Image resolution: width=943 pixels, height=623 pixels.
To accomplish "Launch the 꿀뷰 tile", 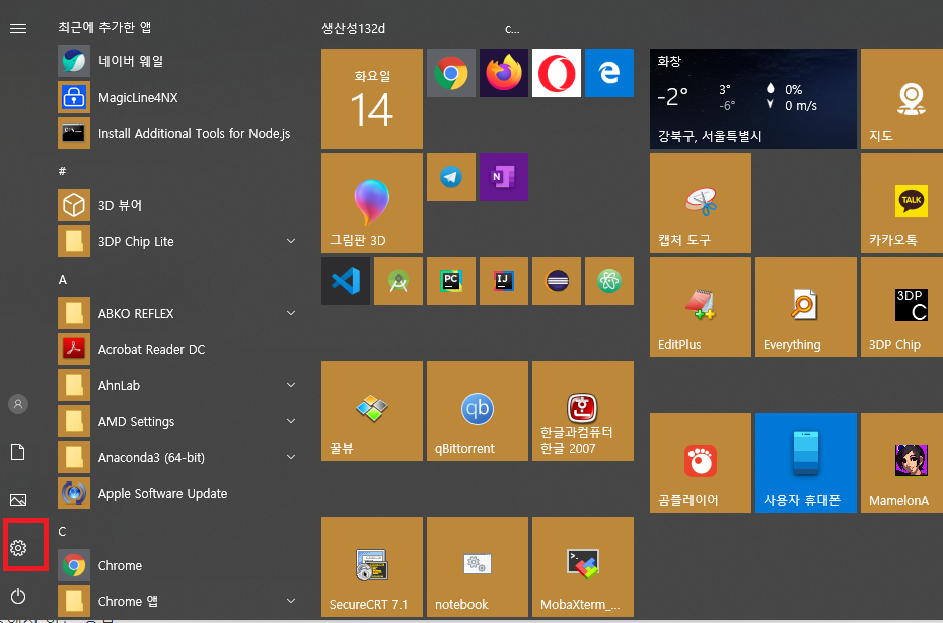I will point(372,411).
